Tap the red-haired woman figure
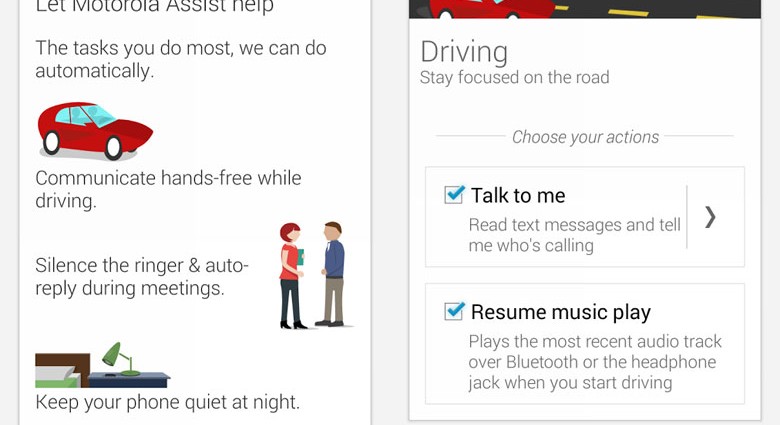This screenshot has width=780, height=425. click(x=292, y=276)
